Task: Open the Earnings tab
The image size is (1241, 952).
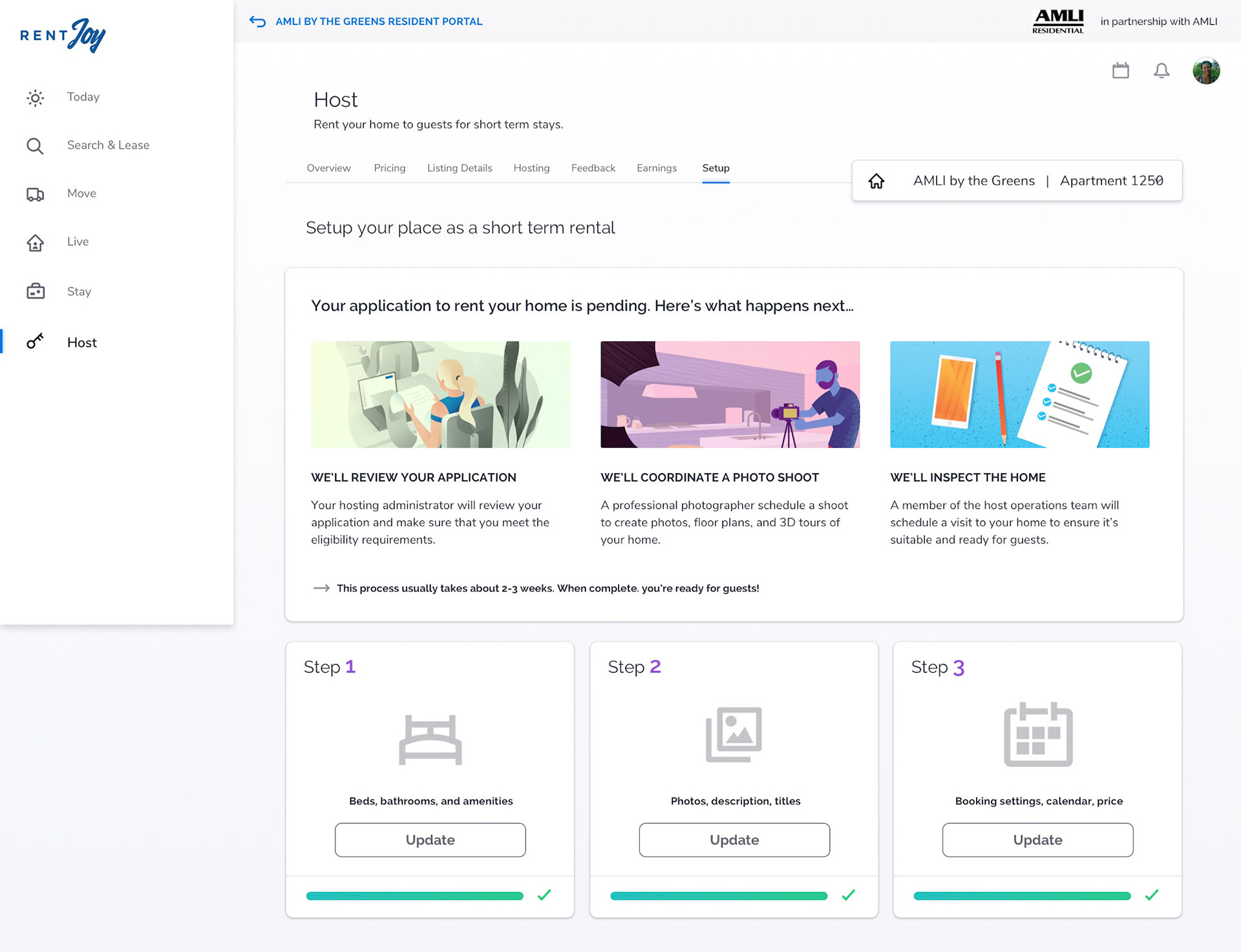Action: click(656, 168)
